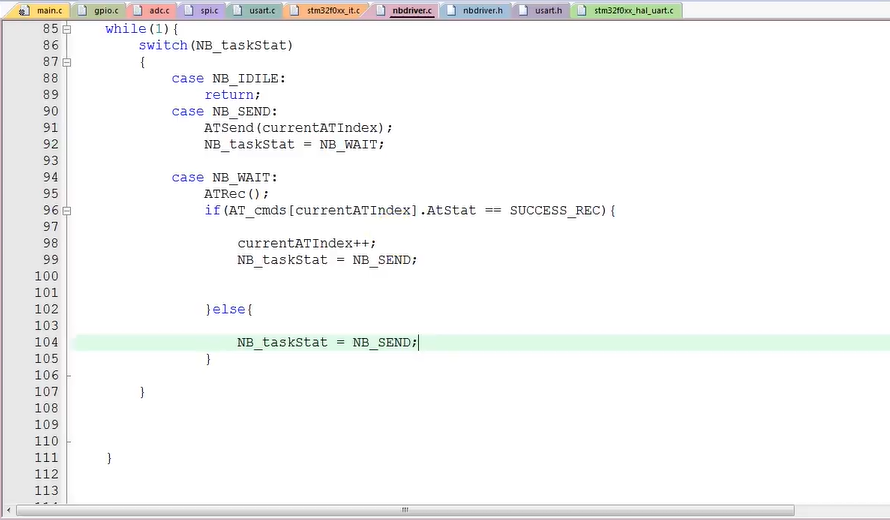Open the usart.h tab
The height and width of the screenshot is (520, 890).
[541, 10]
